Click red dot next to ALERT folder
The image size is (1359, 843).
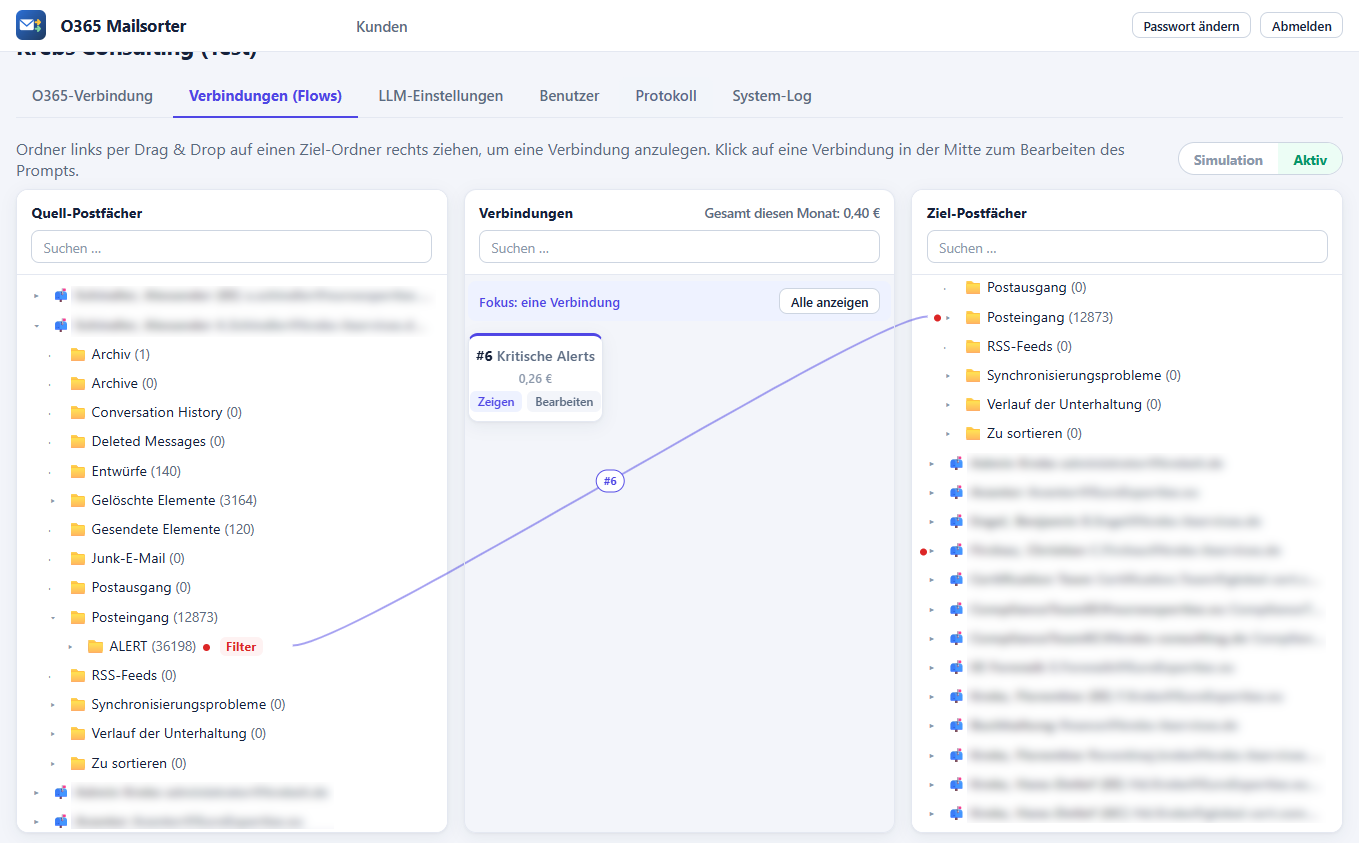pyautogui.click(x=206, y=647)
